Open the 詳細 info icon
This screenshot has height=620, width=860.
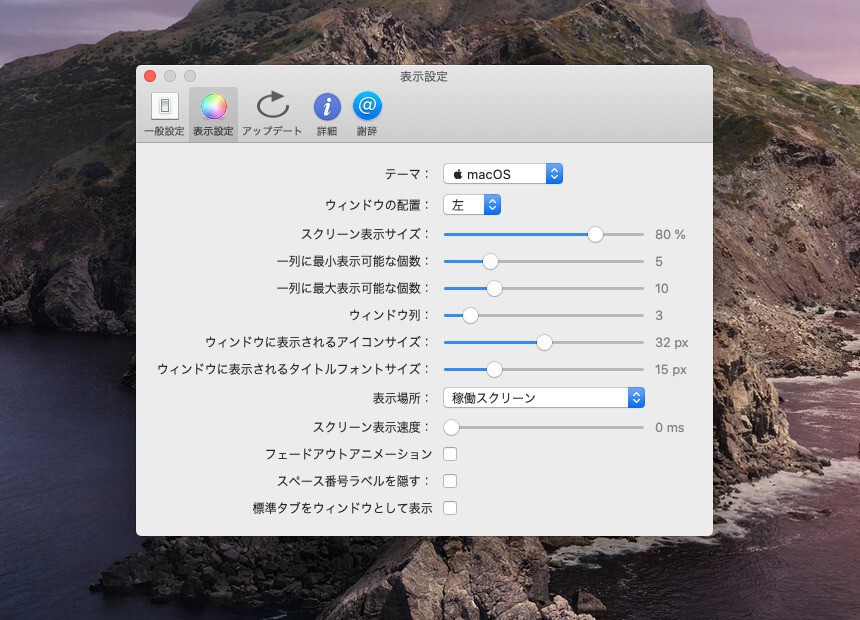tap(327, 107)
